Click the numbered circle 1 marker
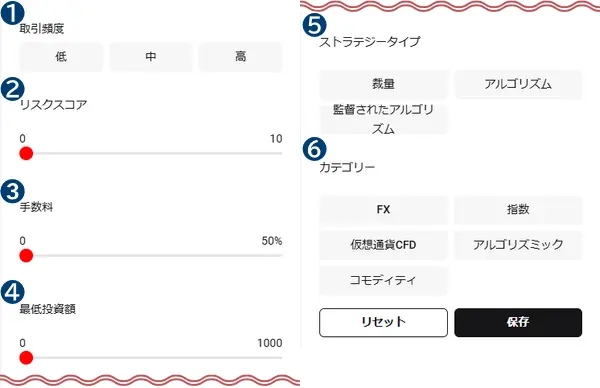The image size is (600, 388). pos(13,13)
